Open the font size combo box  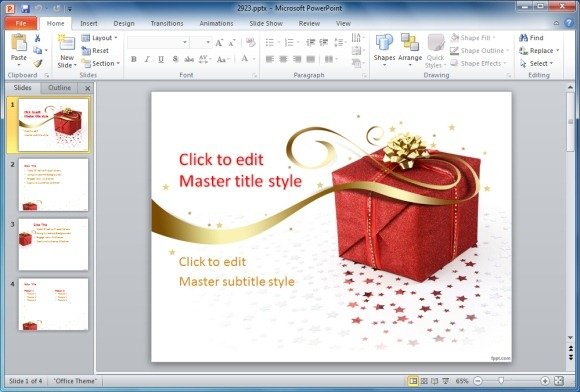[201, 43]
